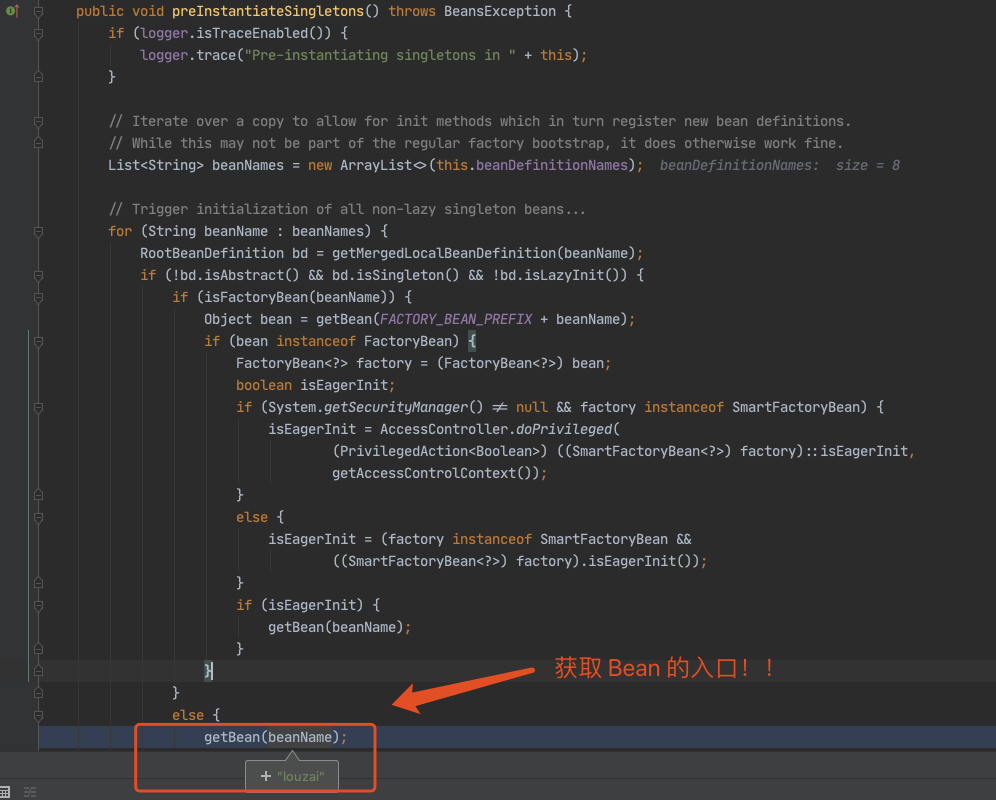
Task: Click getMergedLocalBeanDefinition method call
Action: (x=444, y=253)
